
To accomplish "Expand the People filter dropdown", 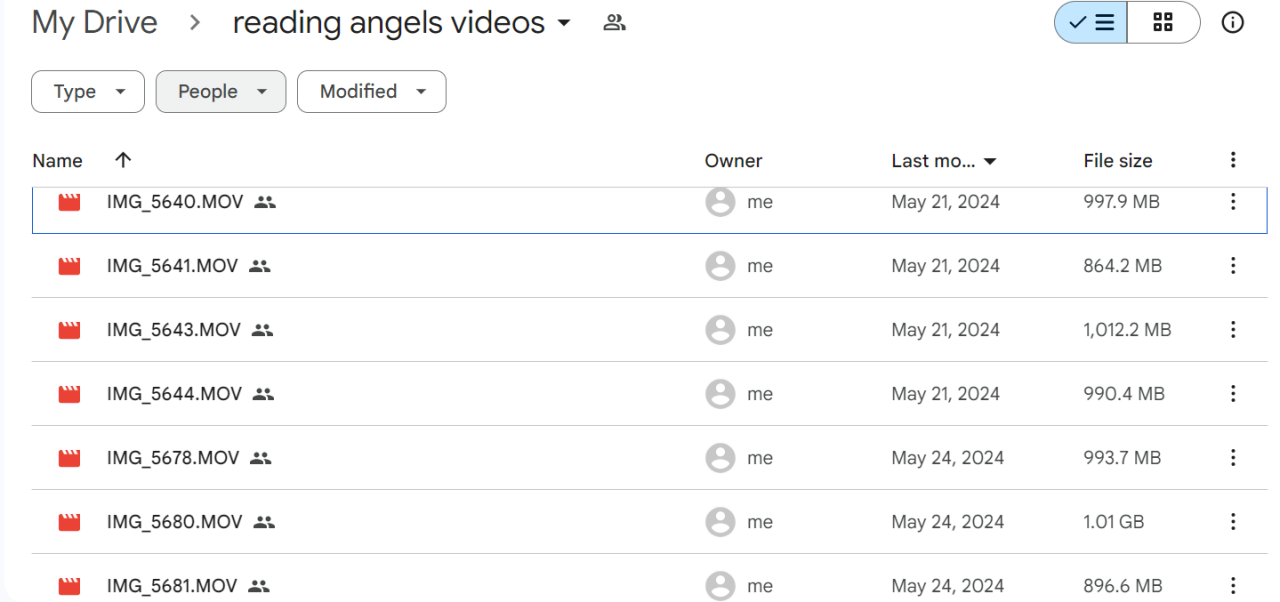I will 221,92.
